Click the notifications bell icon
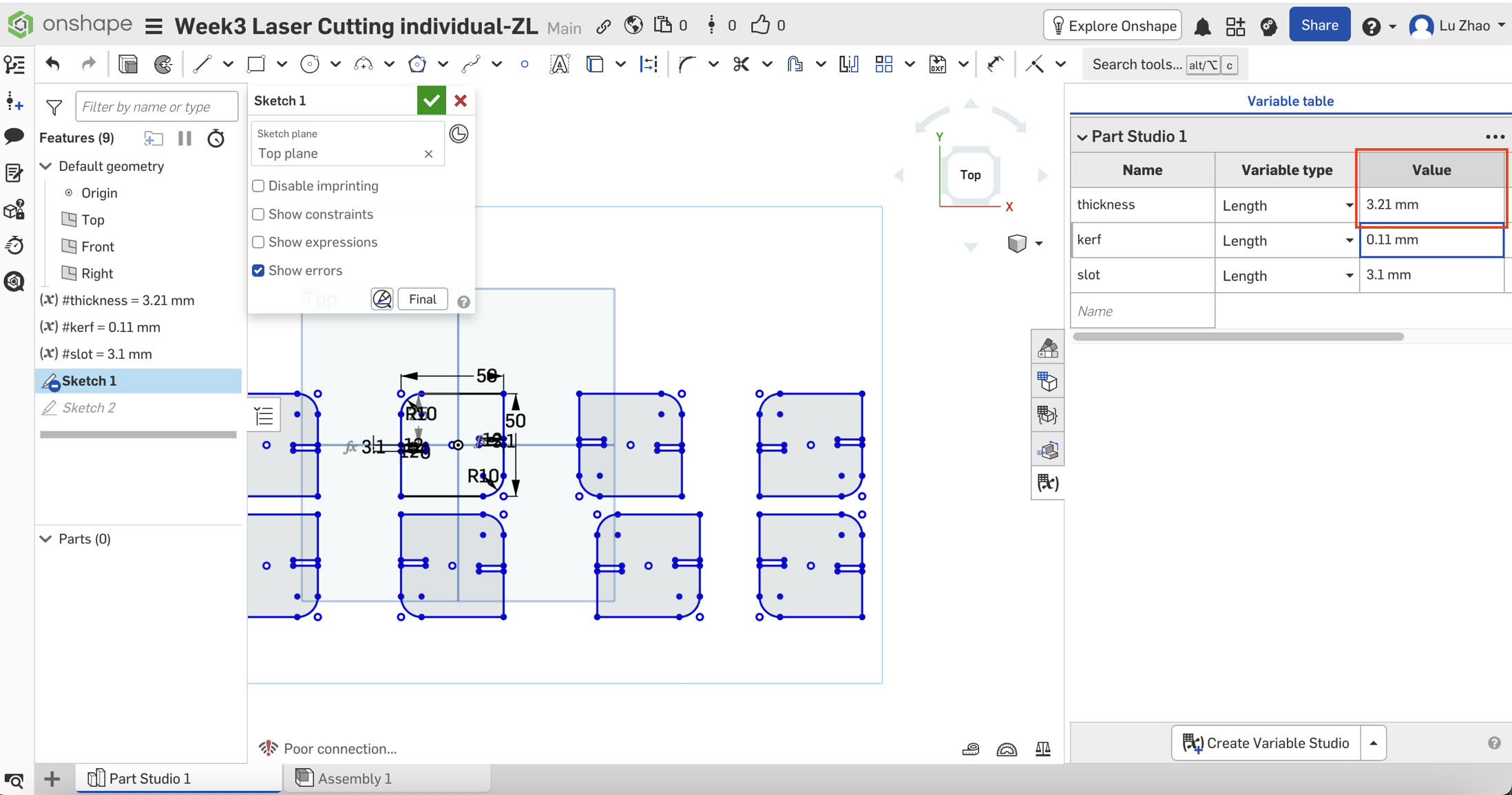This screenshot has width=1512, height=795. click(x=1202, y=26)
